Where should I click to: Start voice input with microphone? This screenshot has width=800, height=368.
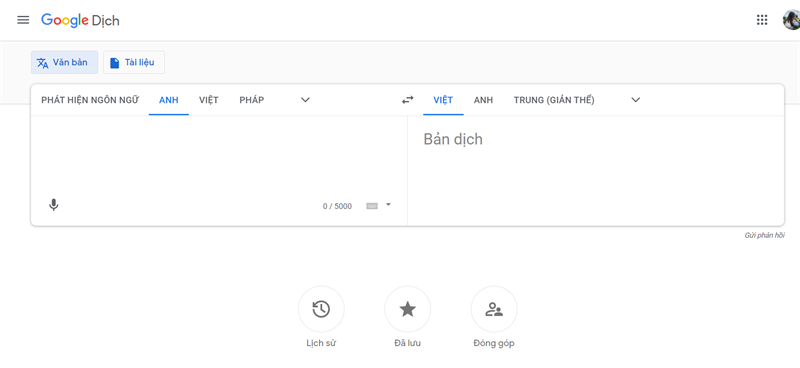pos(54,205)
